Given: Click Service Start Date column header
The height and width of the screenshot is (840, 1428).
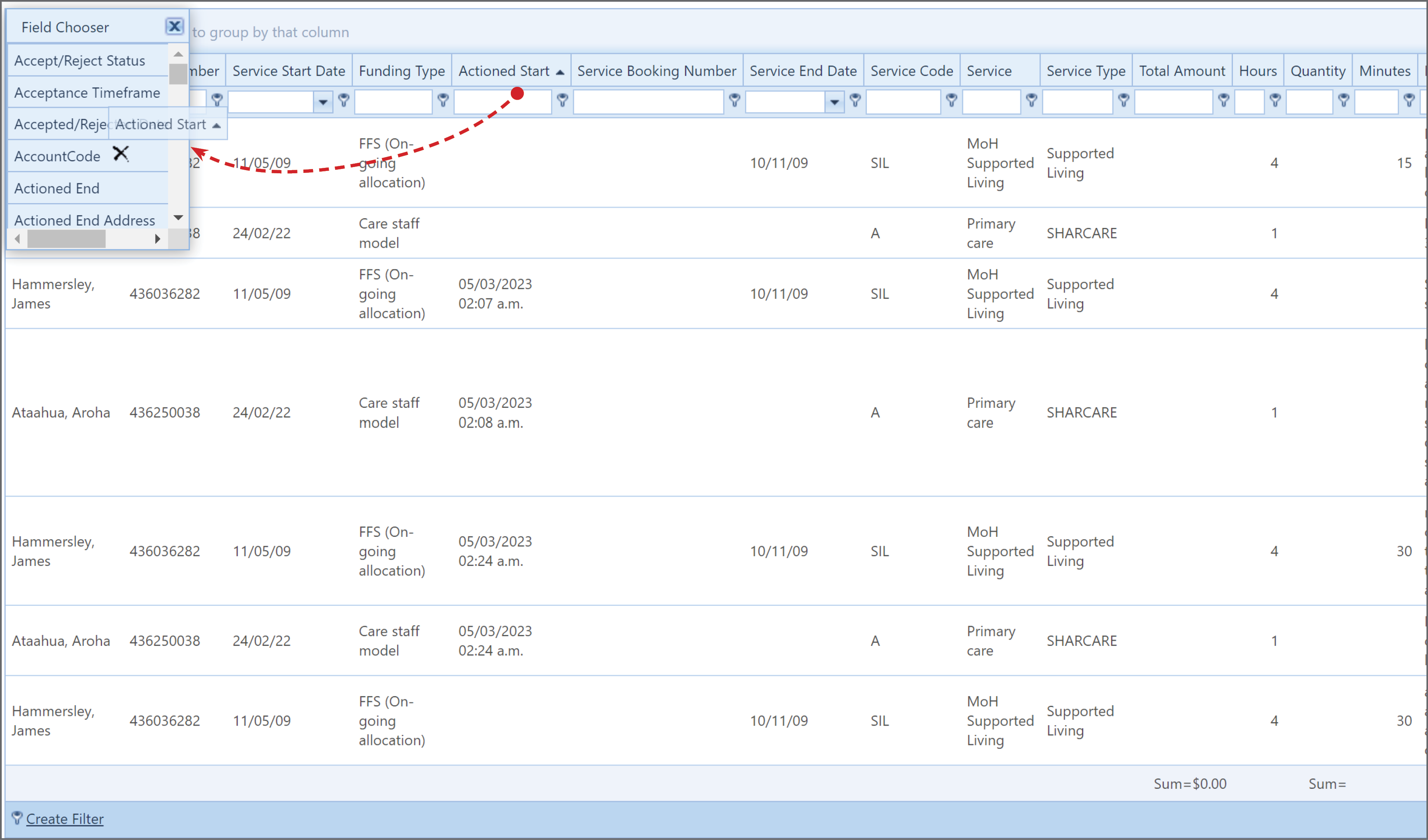Looking at the screenshot, I should [x=289, y=71].
